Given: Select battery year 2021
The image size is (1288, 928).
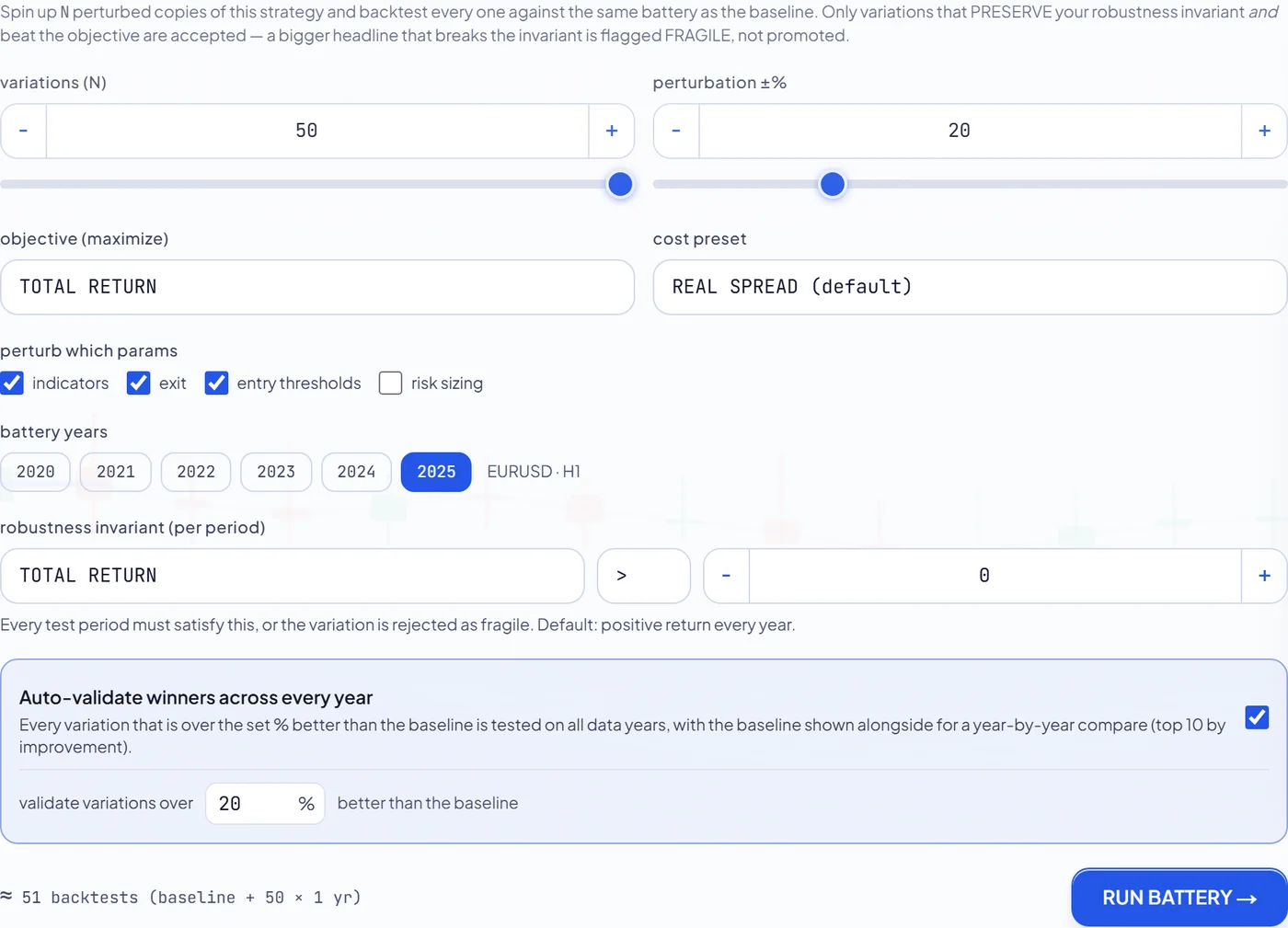Looking at the screenshot, I should pyautogui.click(x=115, y=472).
